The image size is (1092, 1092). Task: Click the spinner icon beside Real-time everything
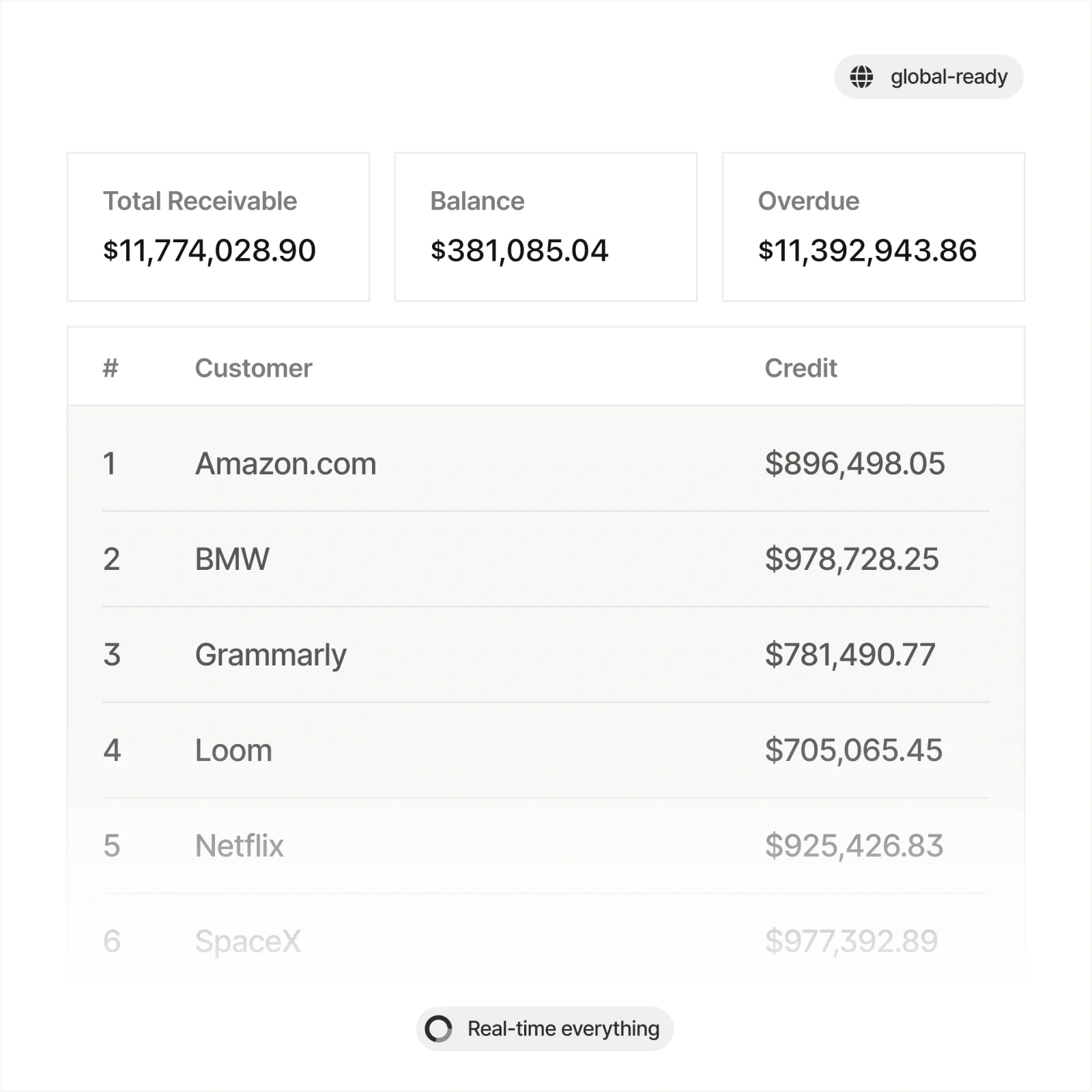[x=438, y=1029]
